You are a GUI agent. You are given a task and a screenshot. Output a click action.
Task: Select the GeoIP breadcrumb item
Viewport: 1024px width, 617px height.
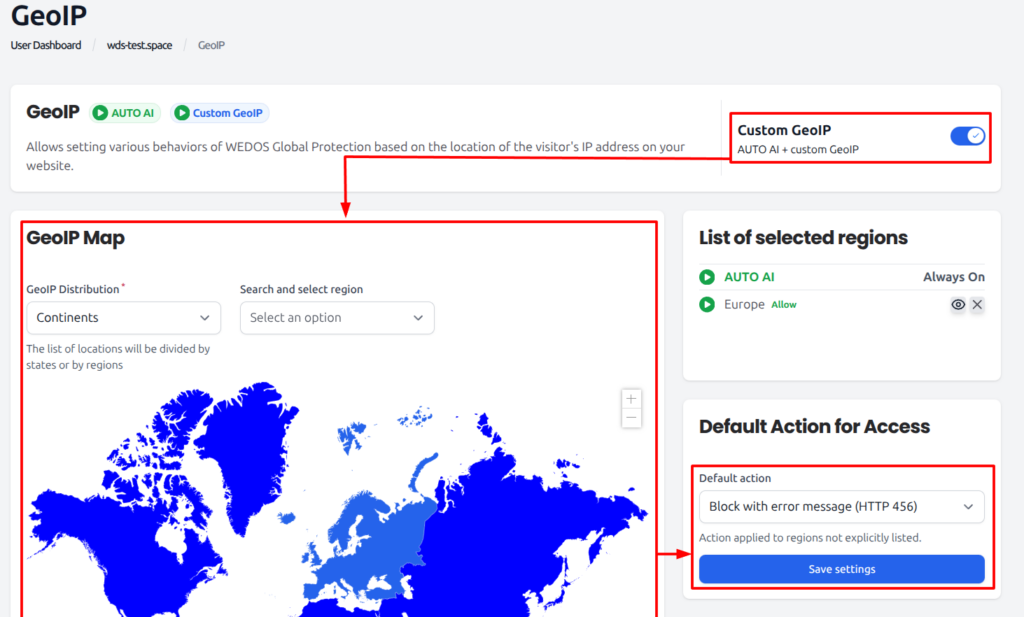click(211, 44)
